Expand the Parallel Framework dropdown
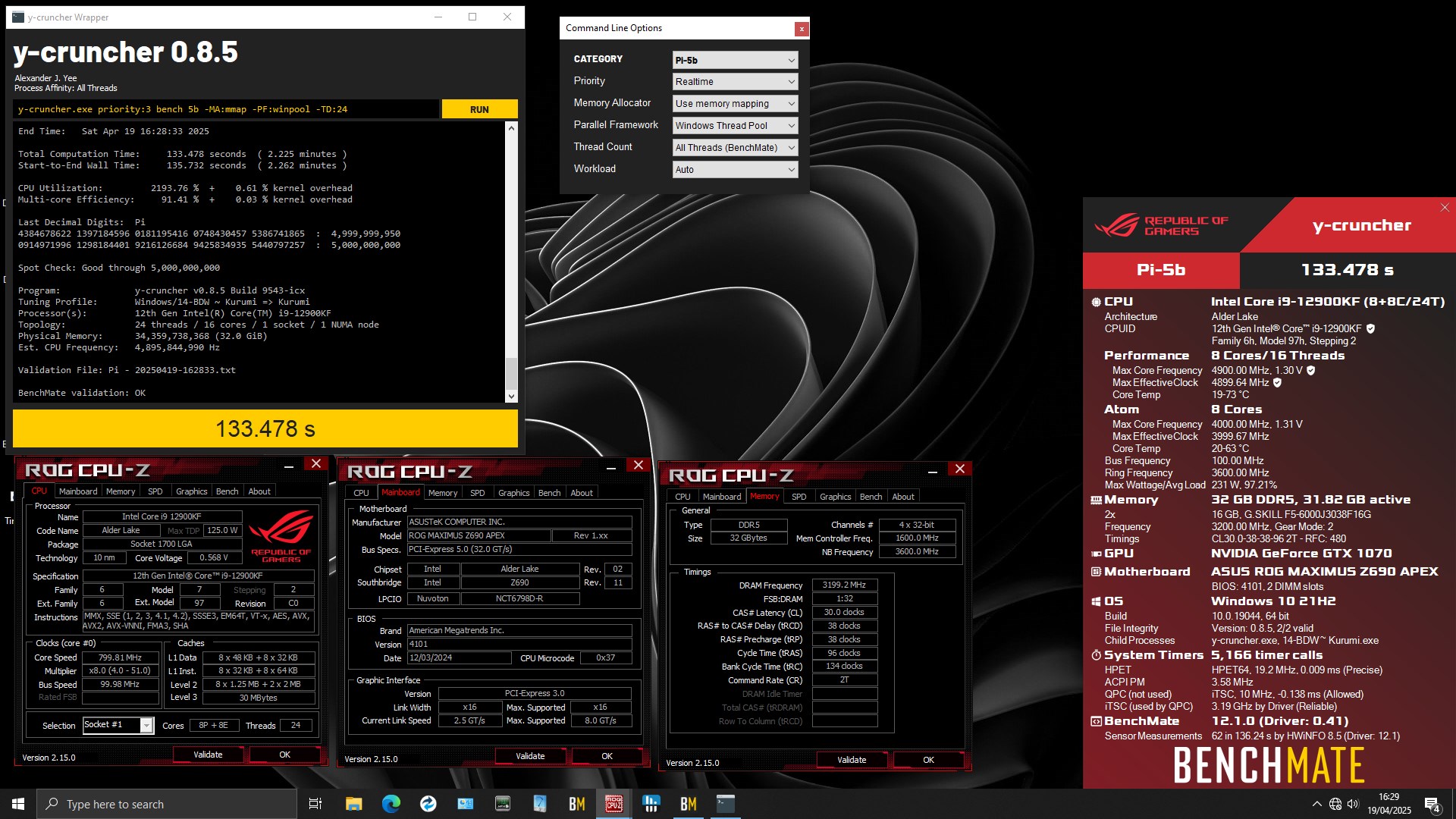 735,126
